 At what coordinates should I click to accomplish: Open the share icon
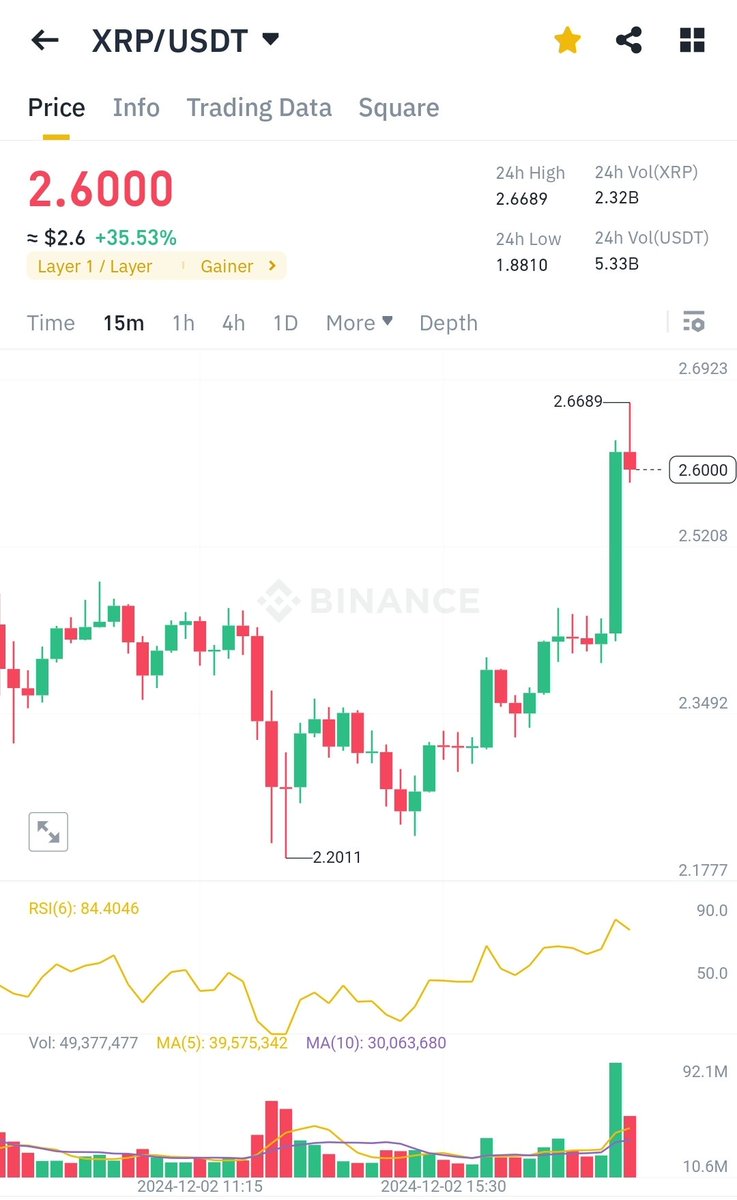coord(629,41)
